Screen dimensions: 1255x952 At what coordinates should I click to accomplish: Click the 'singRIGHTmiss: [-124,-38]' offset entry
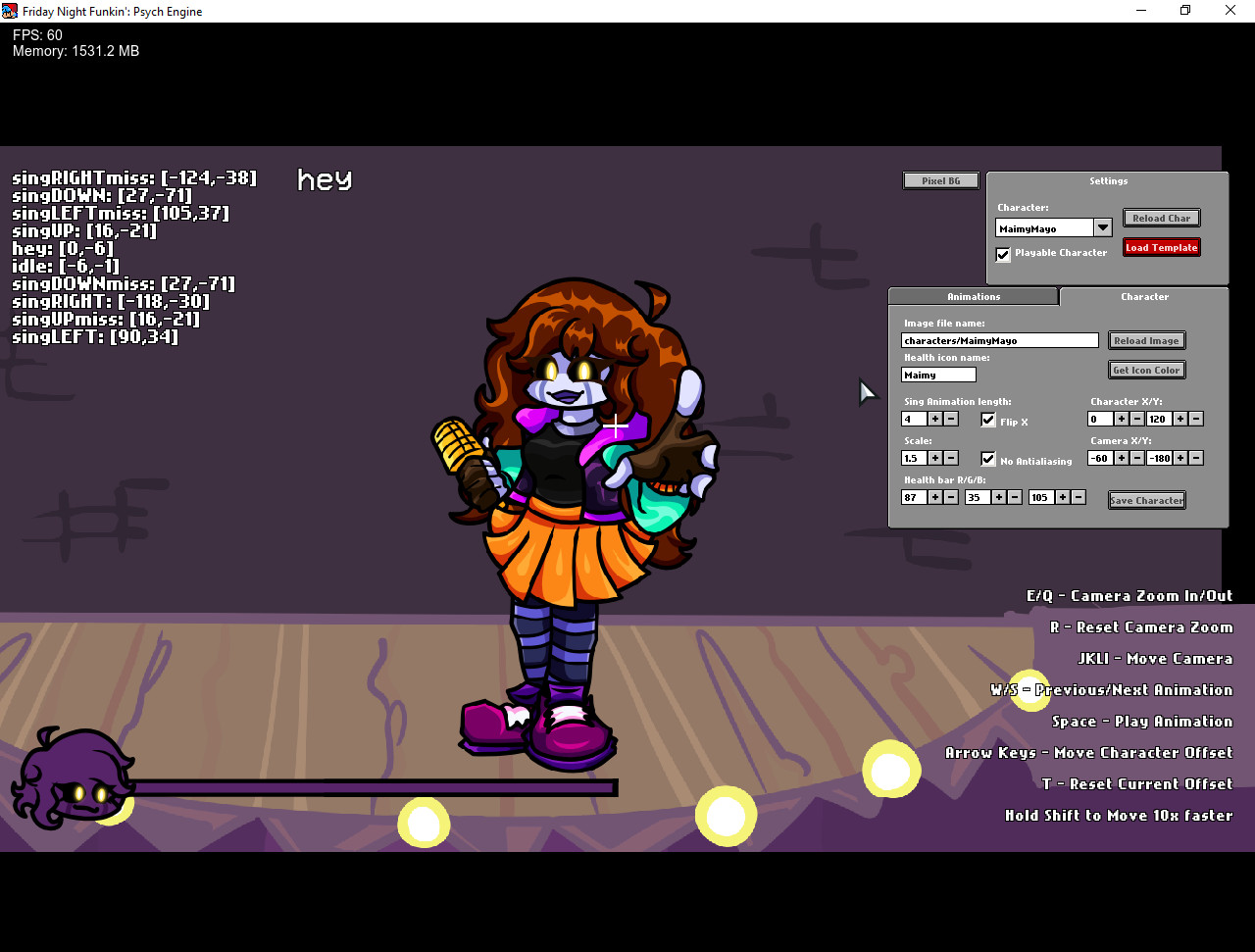134,177
